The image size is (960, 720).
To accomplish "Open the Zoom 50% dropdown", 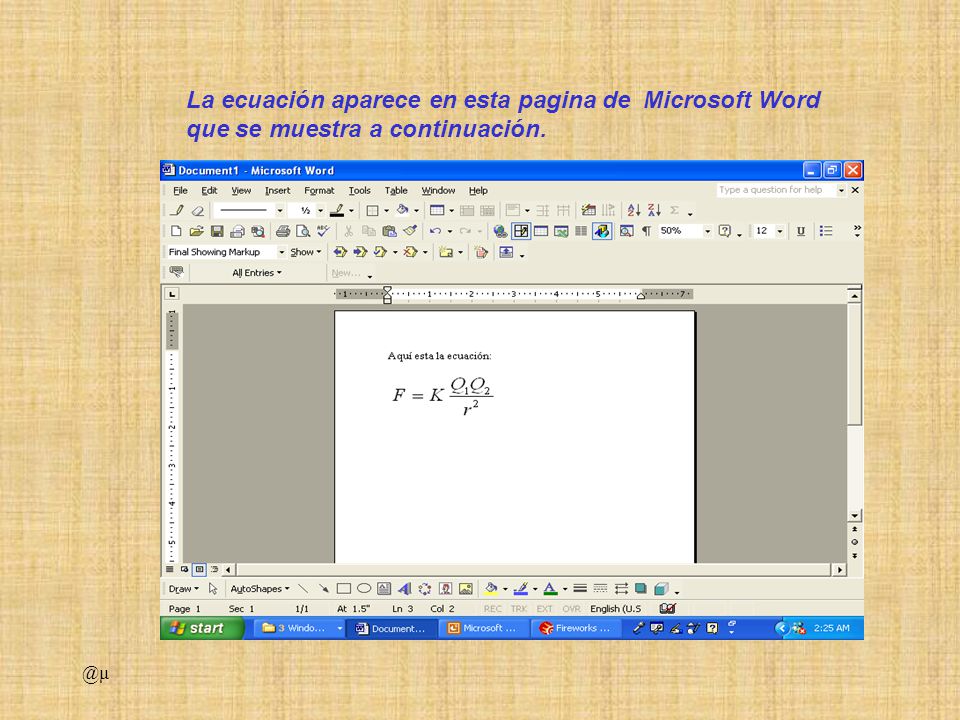I will pyautogui.click(x=707, y=231).
